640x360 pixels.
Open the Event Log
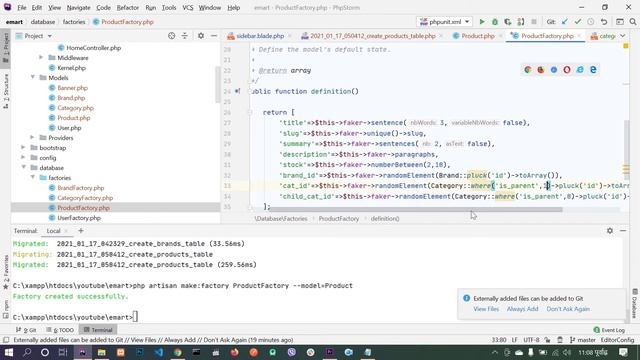[609, 330]
